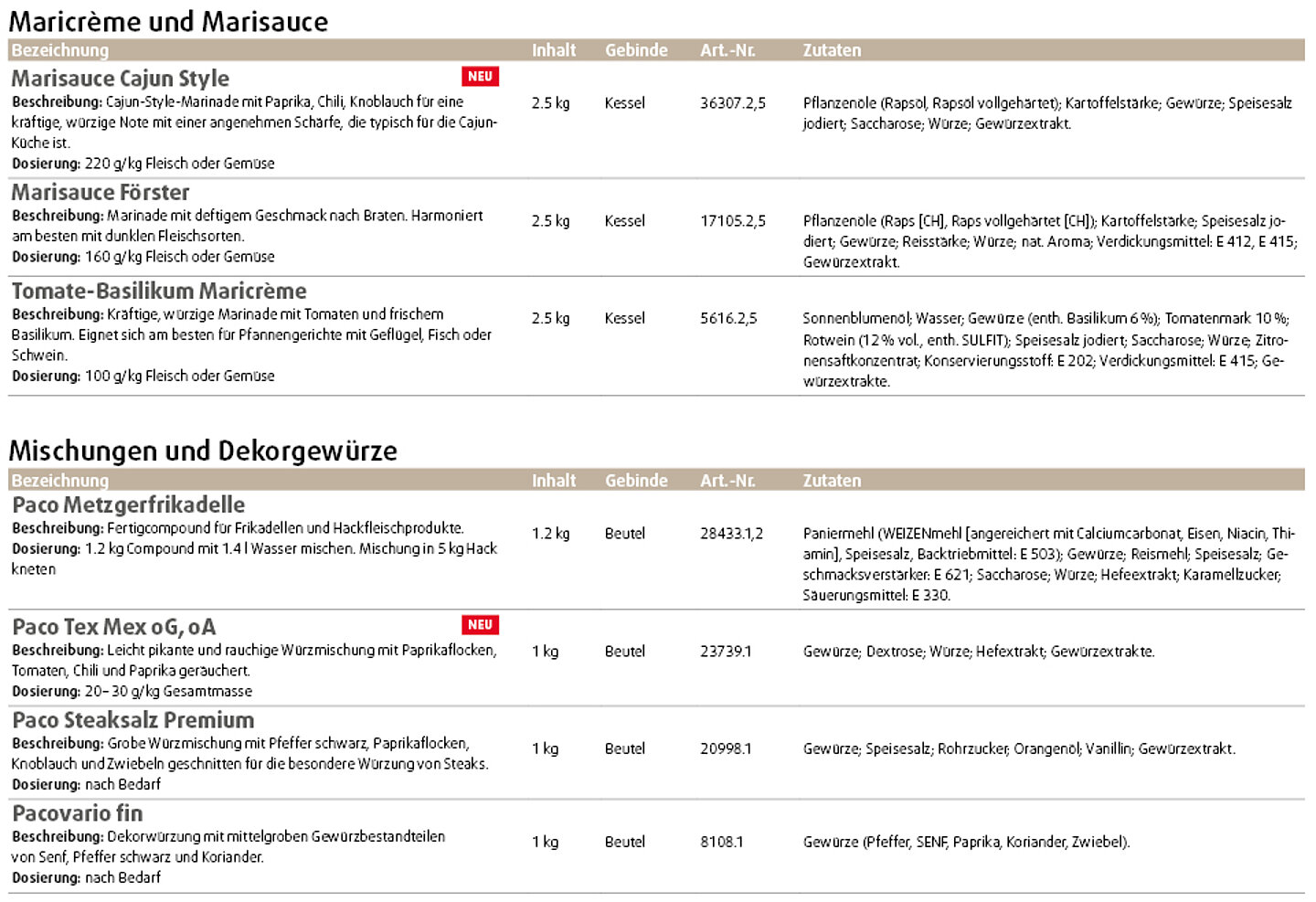Click product title Tomate-Basilikum Maricrème
The width and height of the screenshot is (1316, 902).
(159, 291)
